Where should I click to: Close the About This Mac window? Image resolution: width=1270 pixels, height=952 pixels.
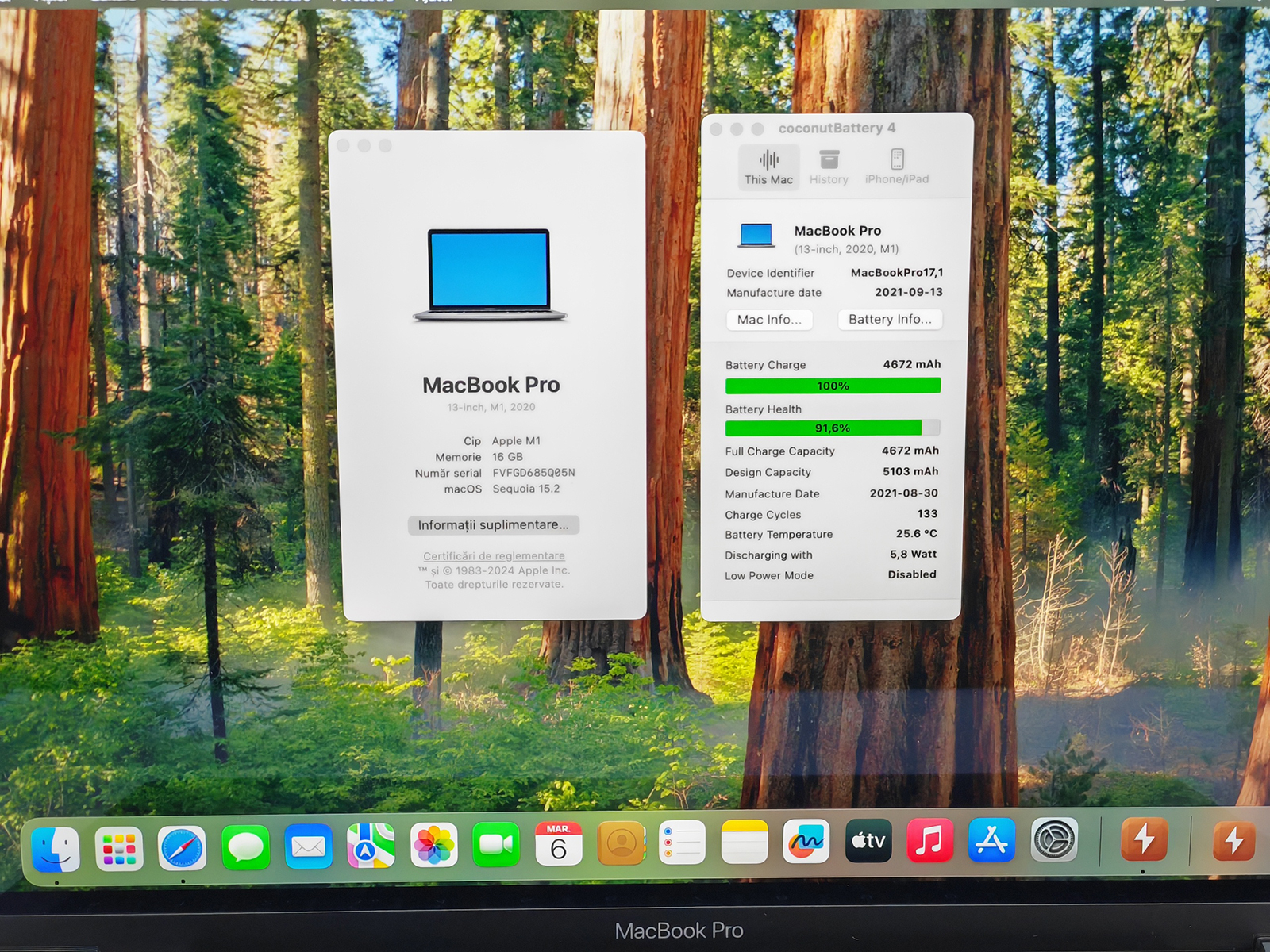tap(344, 146)
